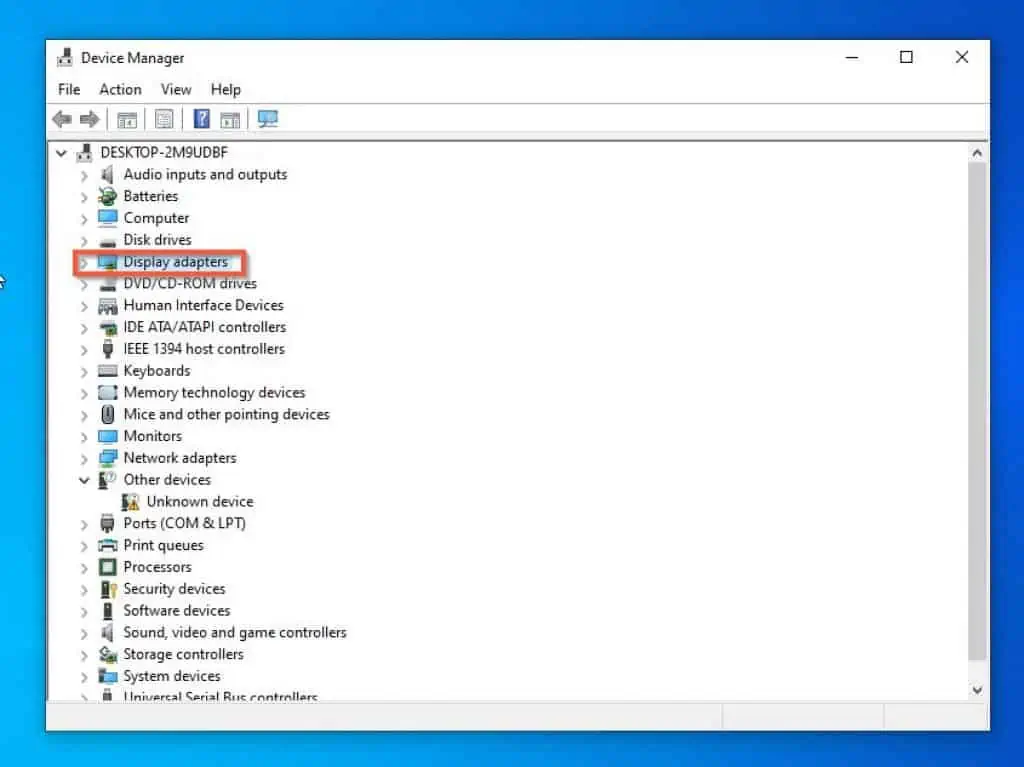Click Scan for hardware changes monitor icon
This screenshot has height=767, width=1024.
267,120
